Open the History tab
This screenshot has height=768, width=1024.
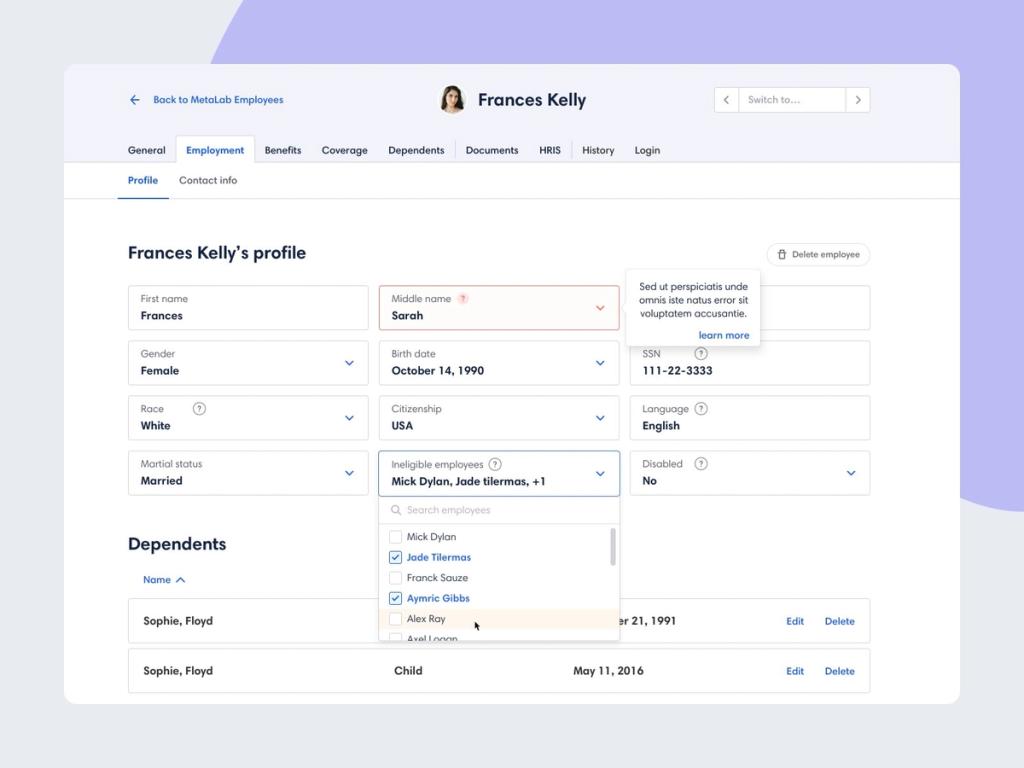pyautogui.click(x=598, y=150)
